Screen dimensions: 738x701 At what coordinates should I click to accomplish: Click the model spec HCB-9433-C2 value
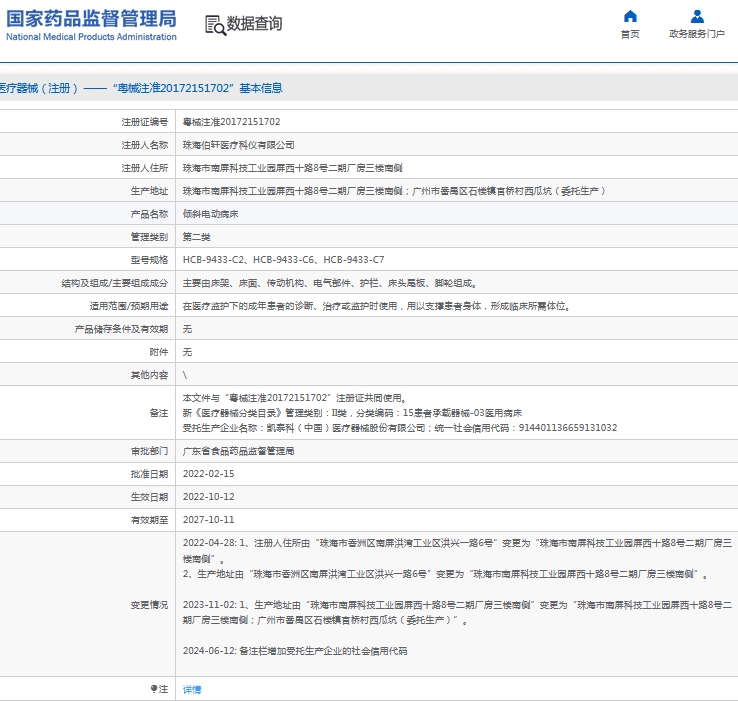(283, 260)
